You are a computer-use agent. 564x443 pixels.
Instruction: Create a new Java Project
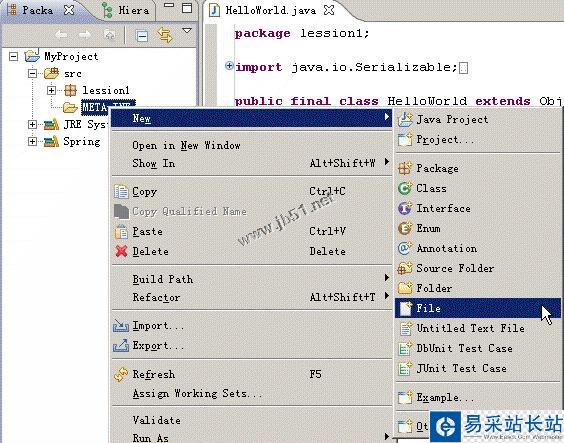click(478, 119)
